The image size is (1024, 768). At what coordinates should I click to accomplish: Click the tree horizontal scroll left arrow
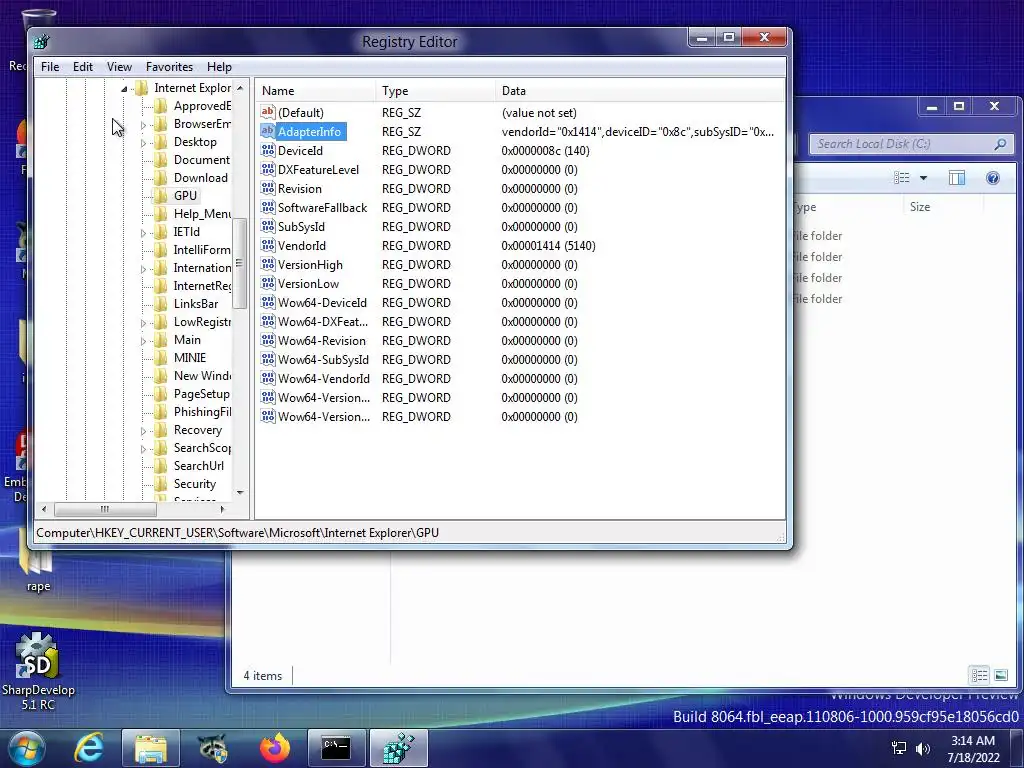(x=44, y=509)
